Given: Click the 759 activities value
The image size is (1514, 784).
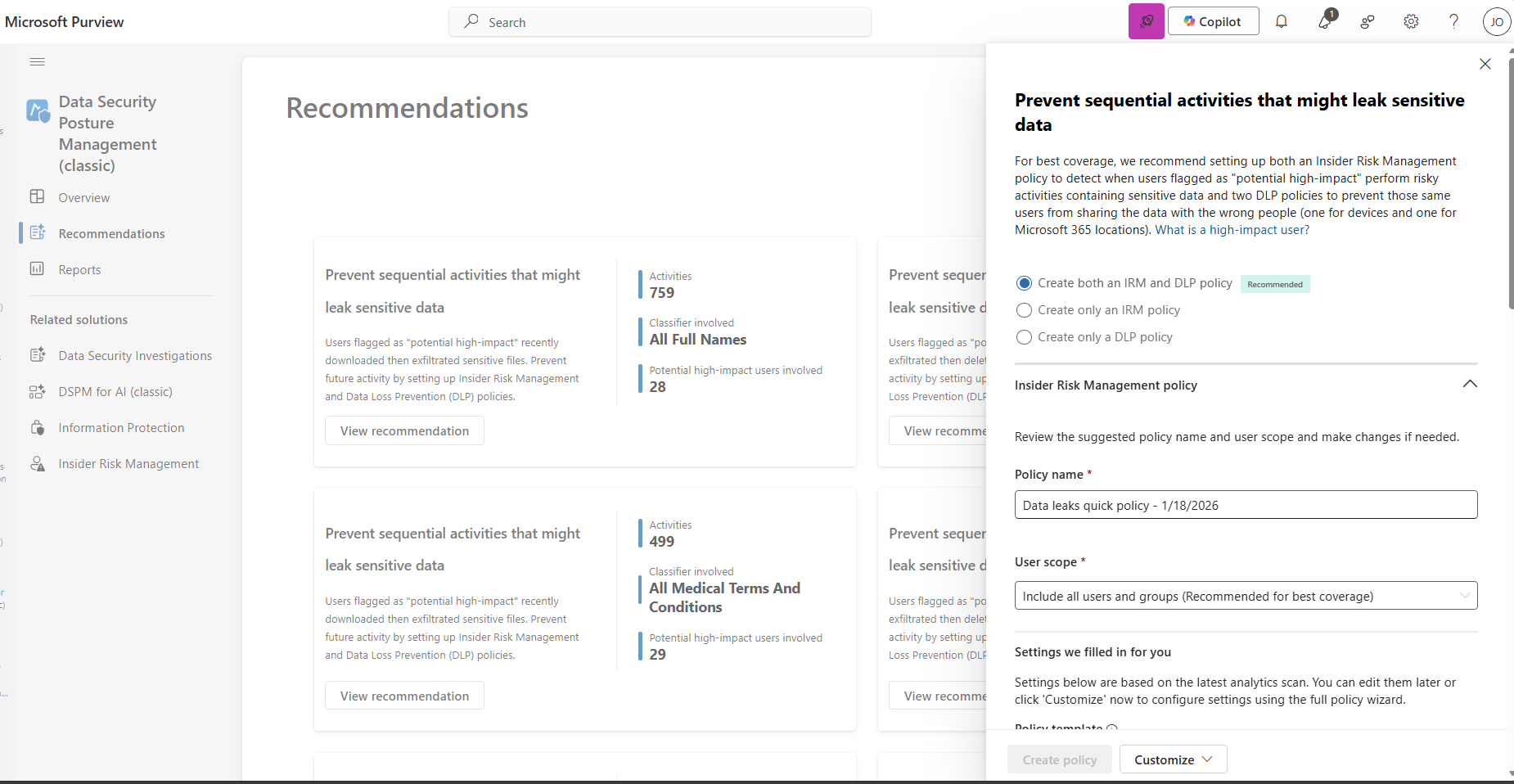Looking at the screenshot, I should click(x=662, y=293).
